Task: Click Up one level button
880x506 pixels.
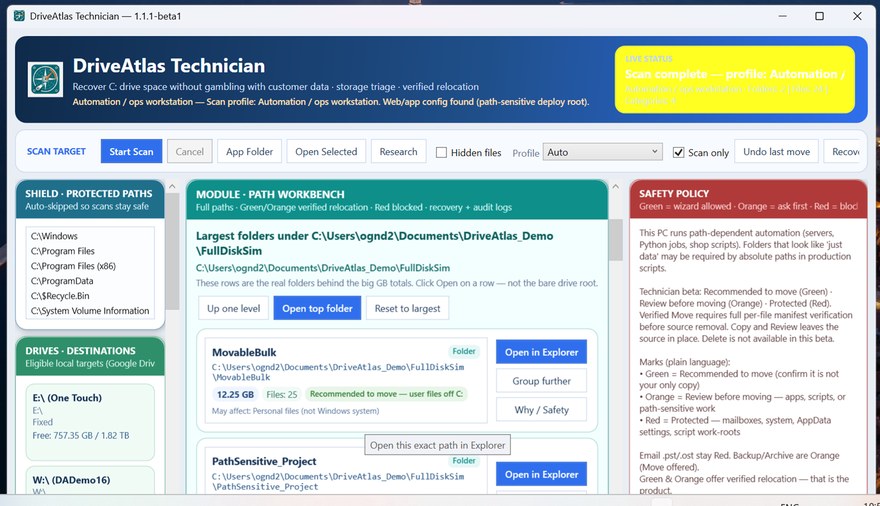Action: point(233,309)
